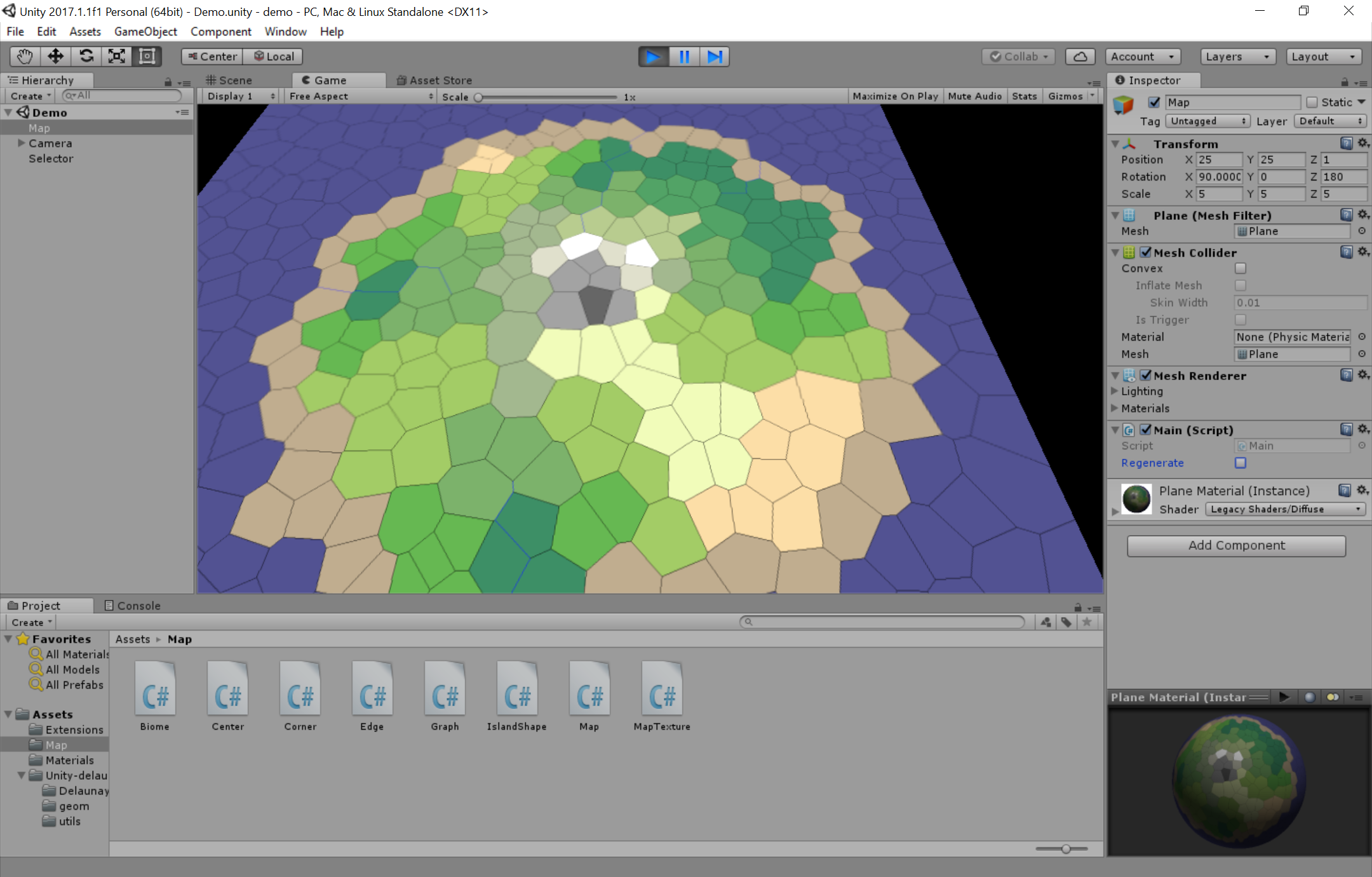
Task: Toggle Maximize On Play button
Action: point(895,96)
